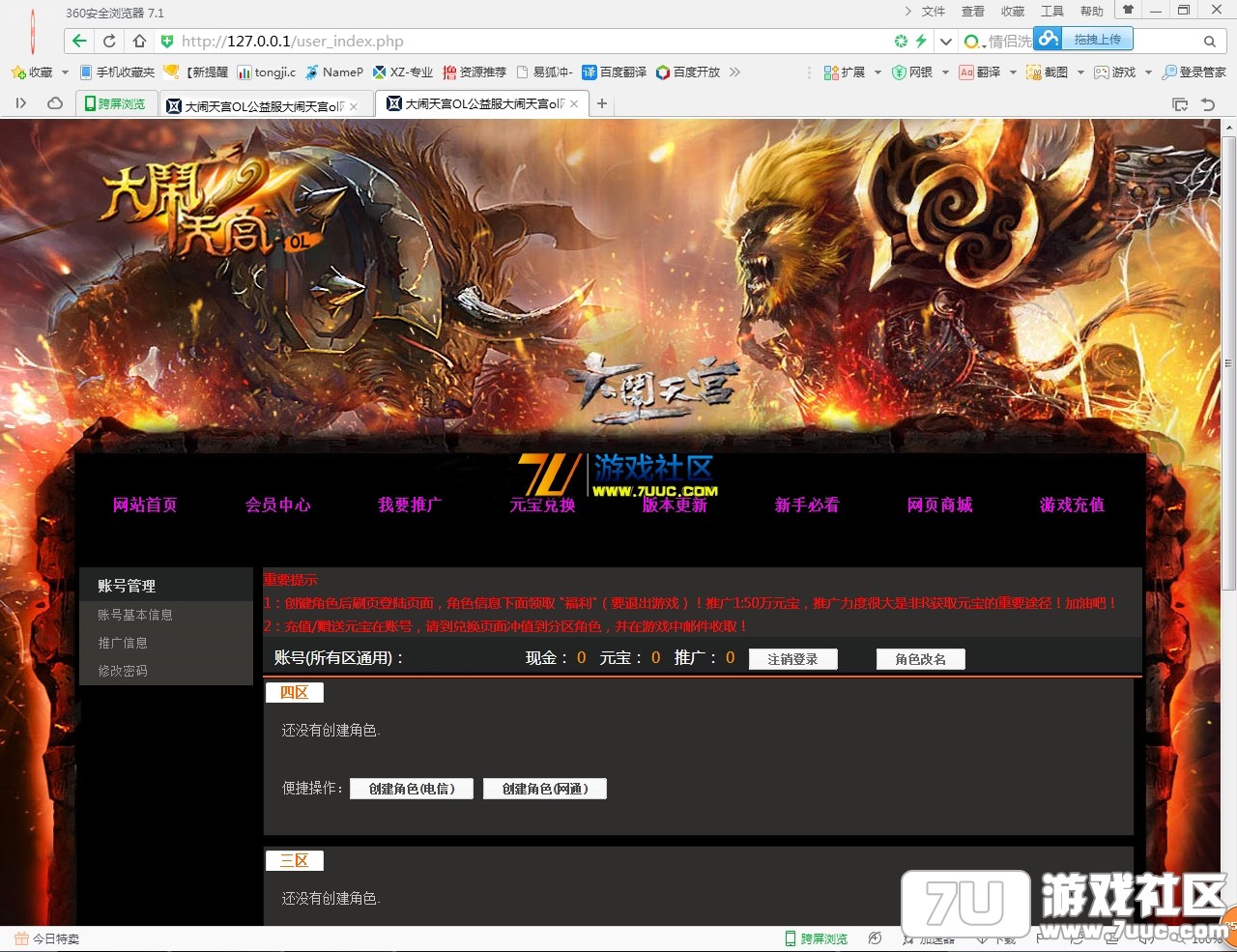The width and height of the screenshot is (1237, 952).
Task: Open a new tab with plus button
Action: coord(602,103)
